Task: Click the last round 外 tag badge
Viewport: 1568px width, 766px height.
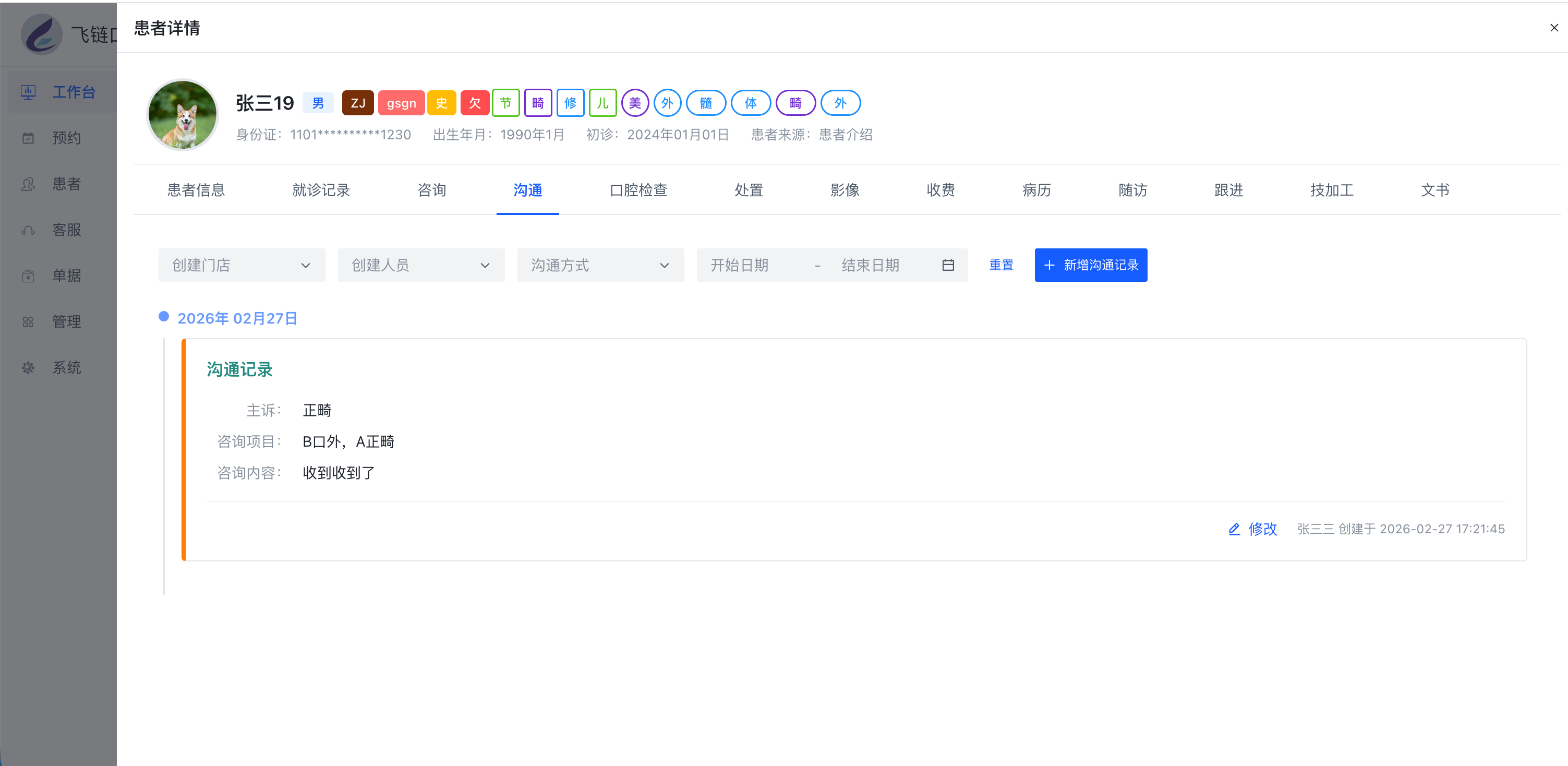Action: (841, 103)
